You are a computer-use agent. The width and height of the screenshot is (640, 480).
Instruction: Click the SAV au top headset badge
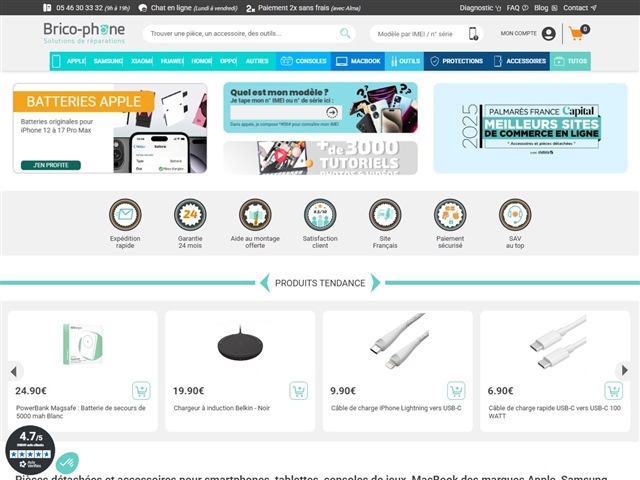(x=515, y=215)
